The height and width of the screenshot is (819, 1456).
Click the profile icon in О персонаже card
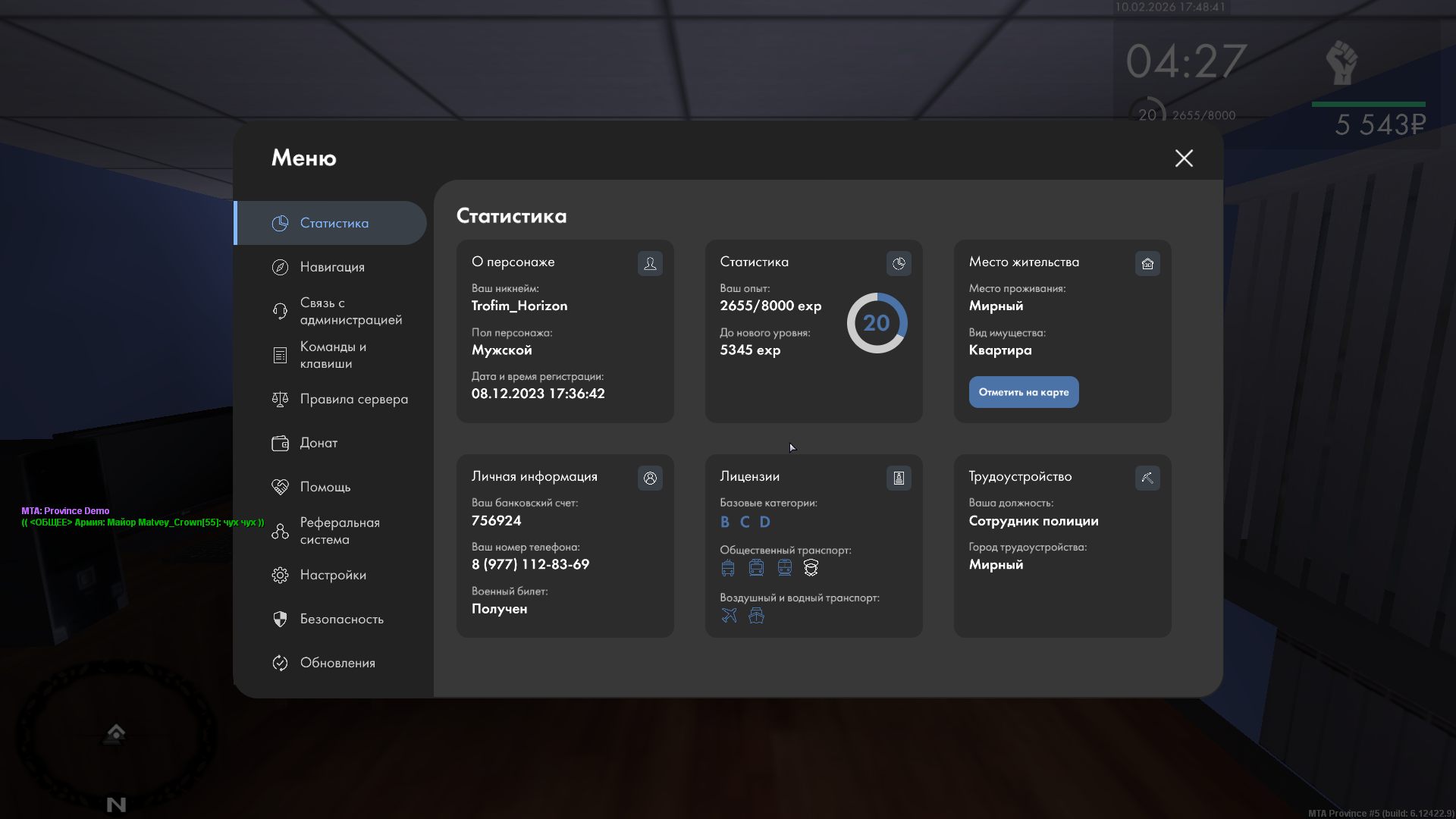650,263
